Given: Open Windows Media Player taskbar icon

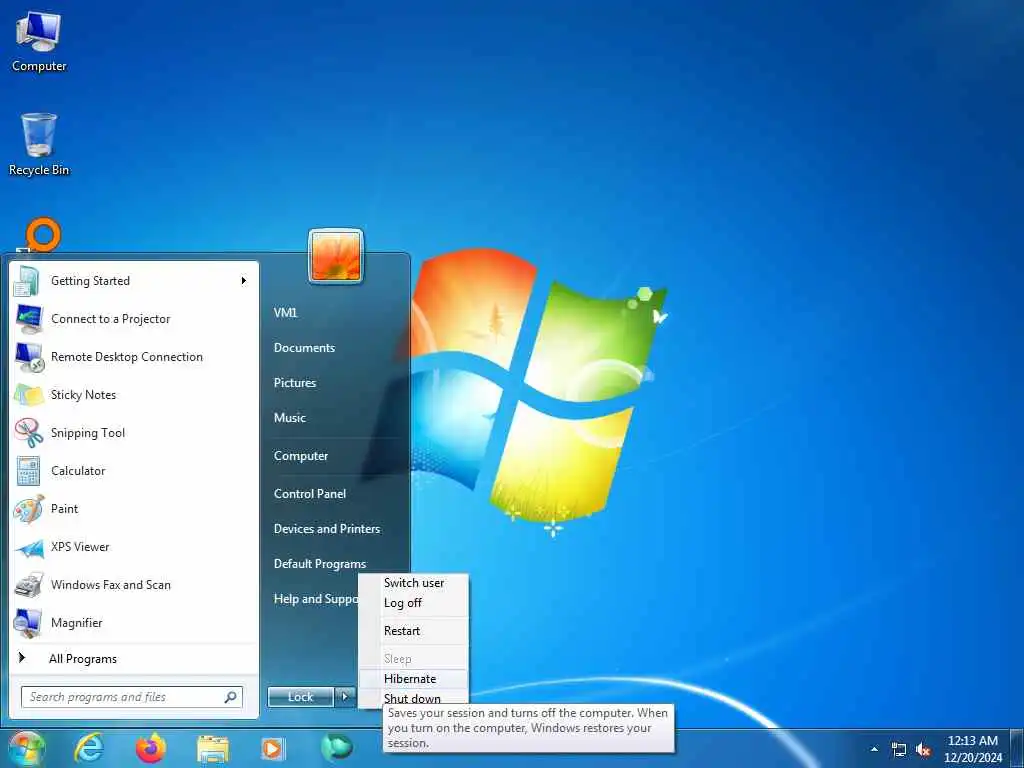Looking at the screenshot, I should click(273, 748).
